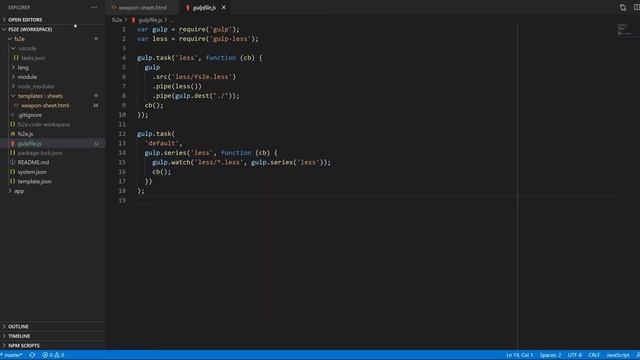Select the .gitignore file icon
640x360 pixels.
(x=13, y=115)
